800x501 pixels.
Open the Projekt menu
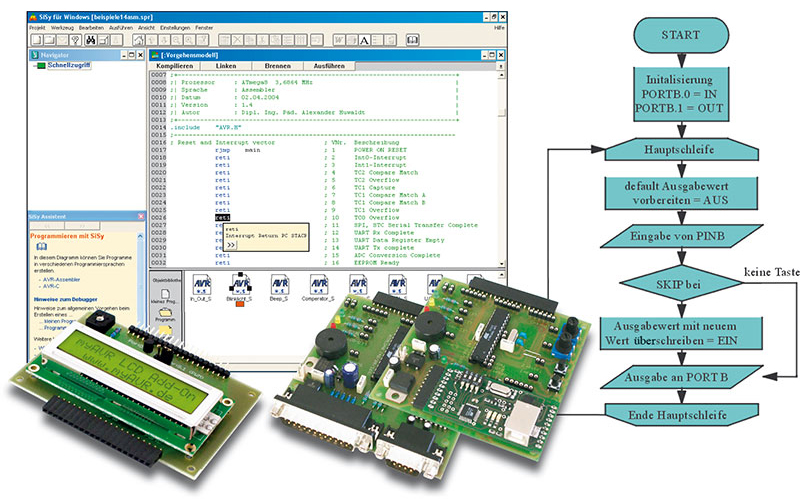tap(37, 28)
